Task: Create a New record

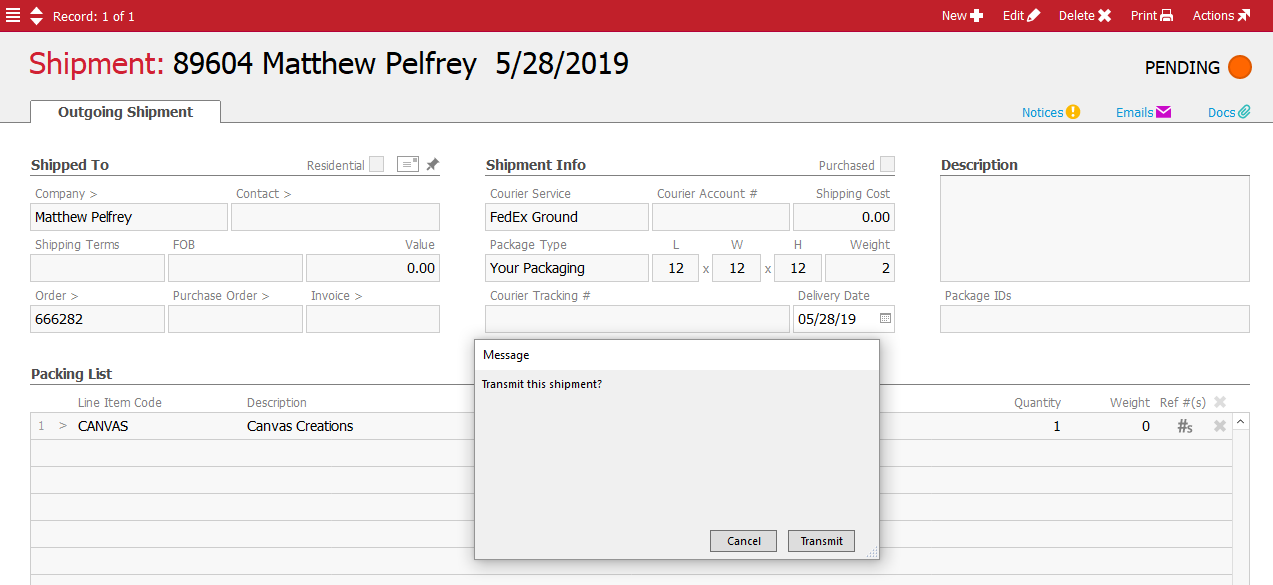Action: pyautogui.click(x=962, y=16)
